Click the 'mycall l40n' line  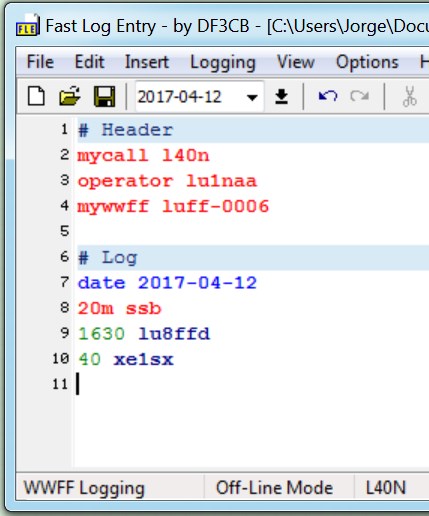click(143, 156)
